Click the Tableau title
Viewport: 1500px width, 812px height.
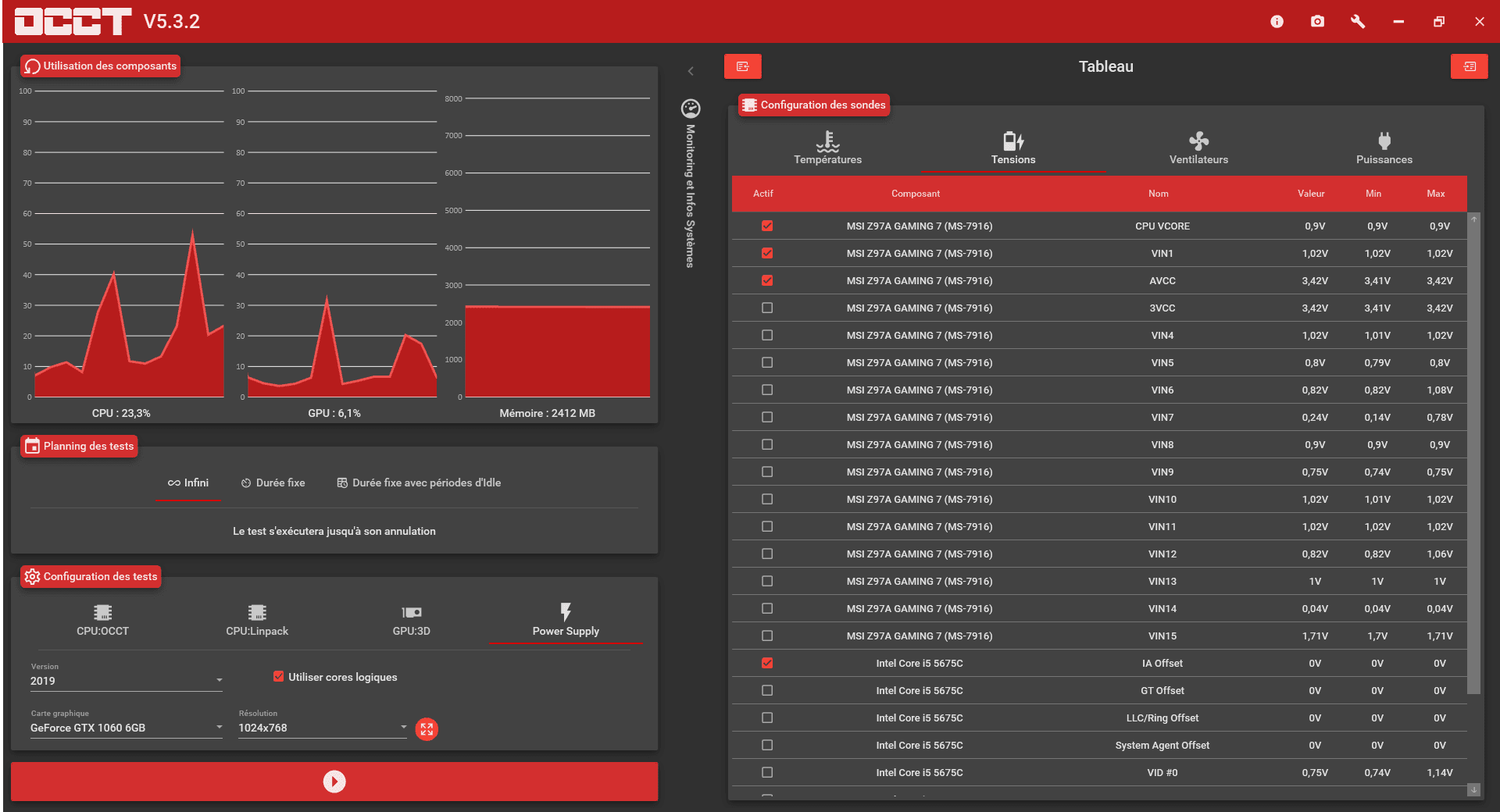tap(1105, 66)
